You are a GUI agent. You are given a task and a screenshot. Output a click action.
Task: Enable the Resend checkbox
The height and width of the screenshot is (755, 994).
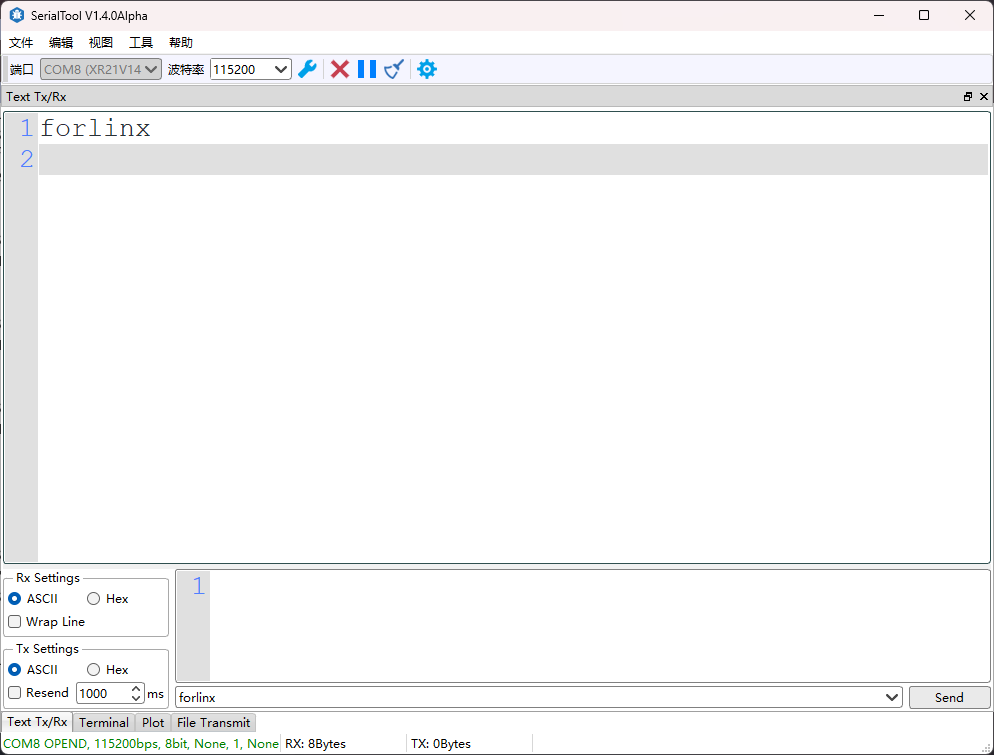(15, 693)
